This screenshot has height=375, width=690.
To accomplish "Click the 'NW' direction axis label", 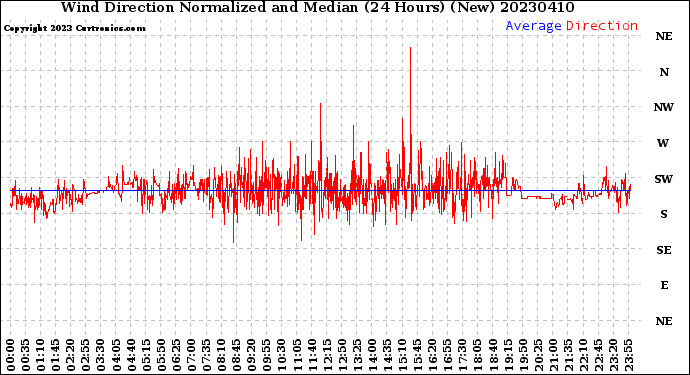I will tap(664, 107).
